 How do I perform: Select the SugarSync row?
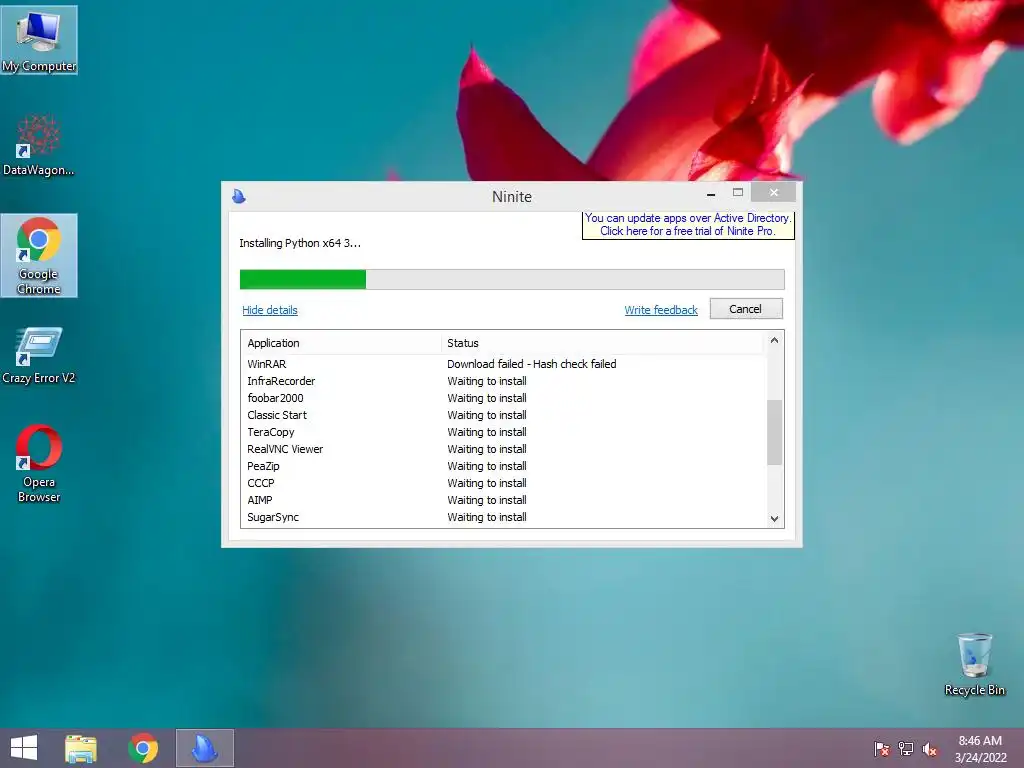(504, 517)
